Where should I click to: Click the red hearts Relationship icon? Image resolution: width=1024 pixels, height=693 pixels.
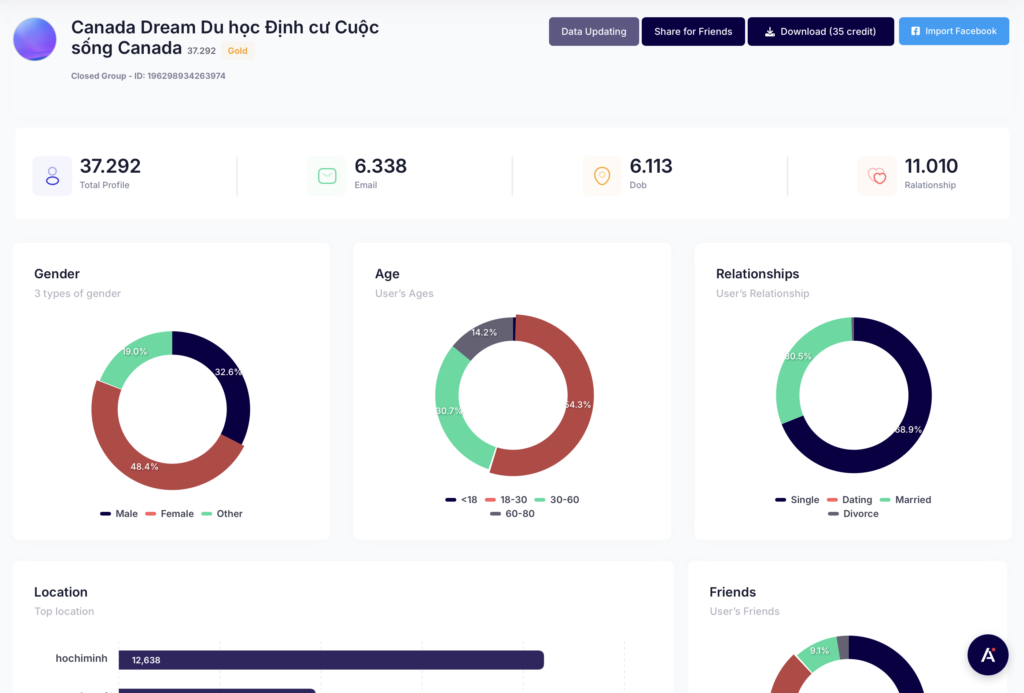click(877, 176)
